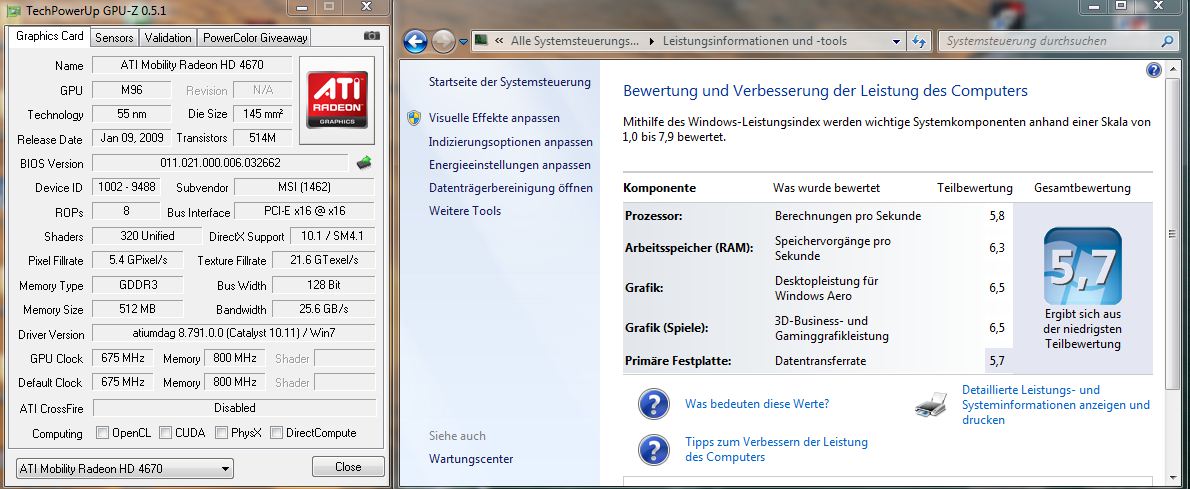Open Weitere Tools link
The width and height of the screenshot is (1190, 489).
coord(465,211)
